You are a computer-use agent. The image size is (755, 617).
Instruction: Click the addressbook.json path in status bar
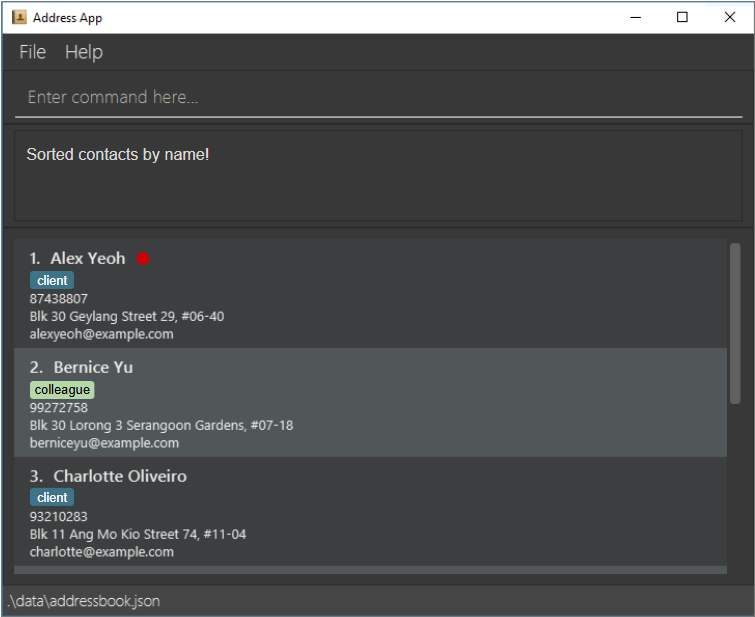tap(84, 601)
